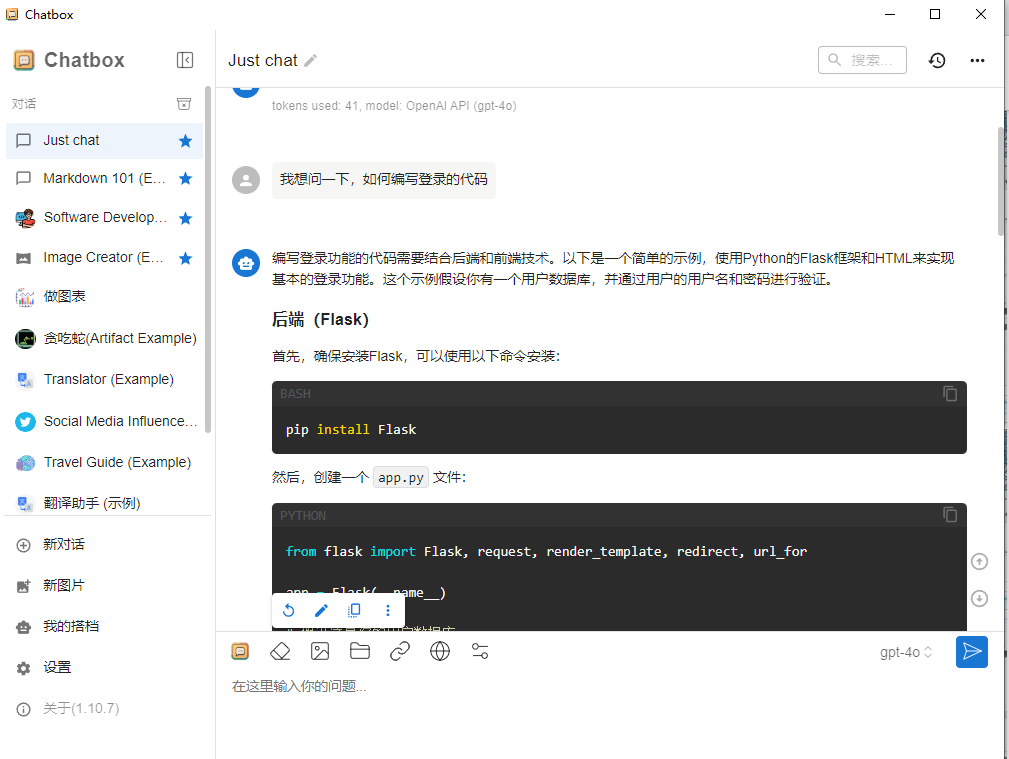The image size is (1009, 759).
Task: Toggle web browsing globe icon
Action: pos(440,651)
